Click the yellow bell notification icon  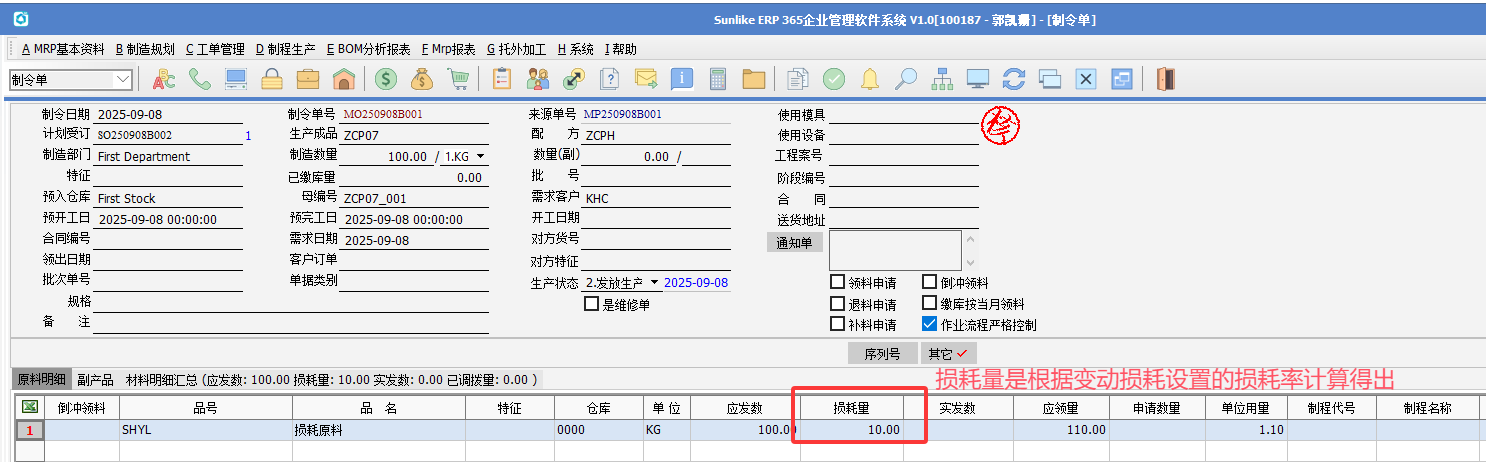pyautogui.click(x=870, y=79)
